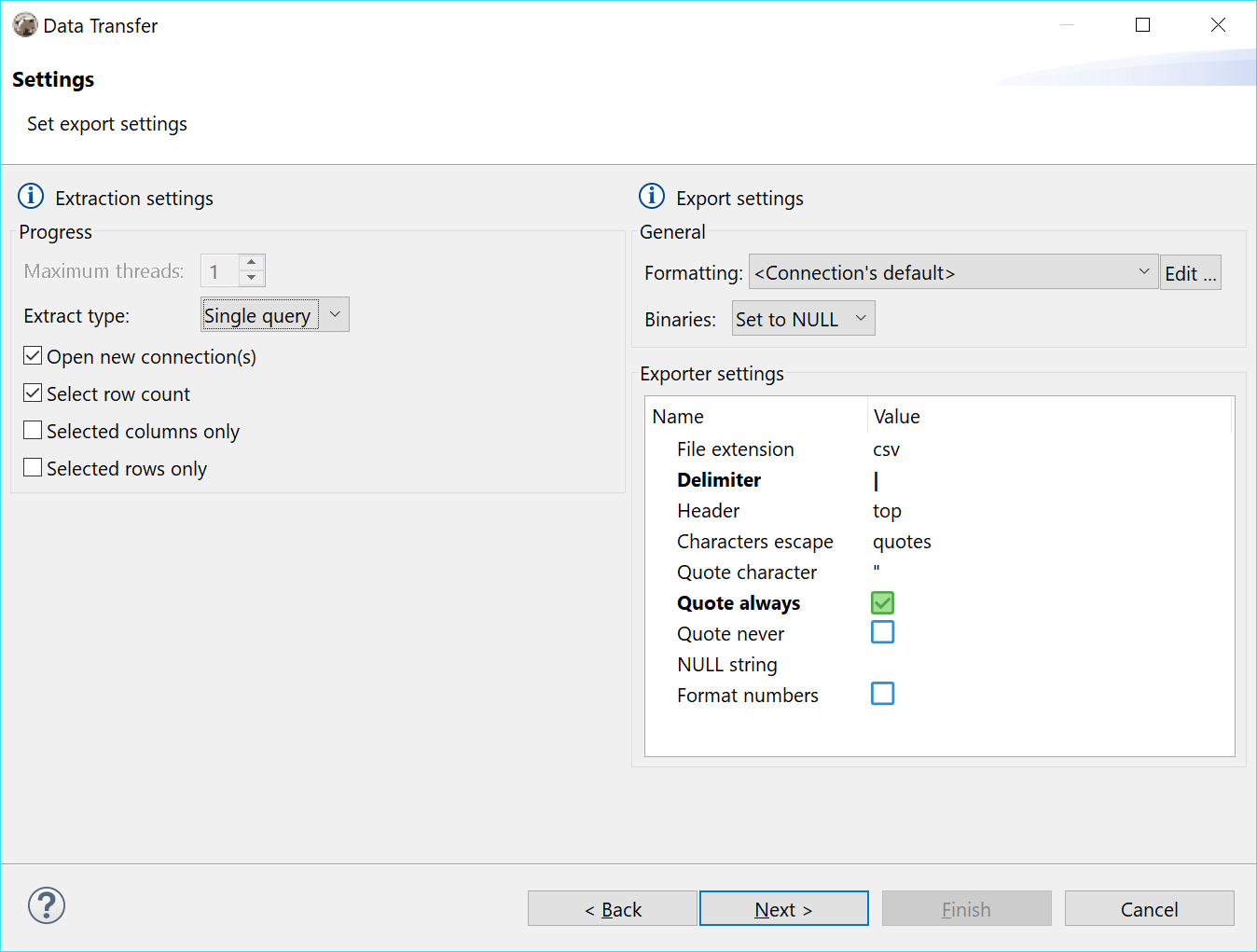Click the Header value top
Viewport: 1257px width, 952px height.
887,511
